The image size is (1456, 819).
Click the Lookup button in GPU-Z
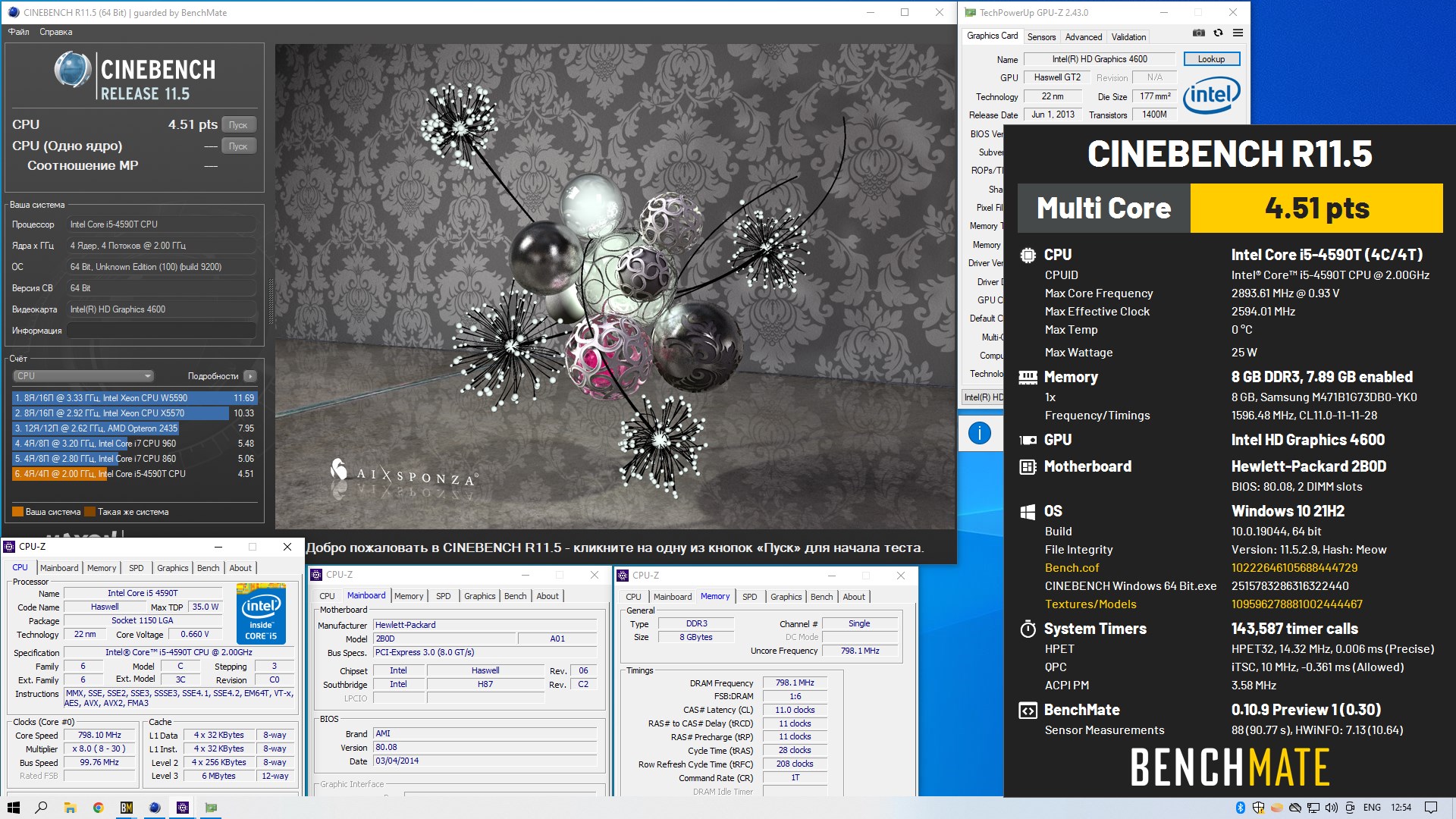click(x=1211, y=59)
